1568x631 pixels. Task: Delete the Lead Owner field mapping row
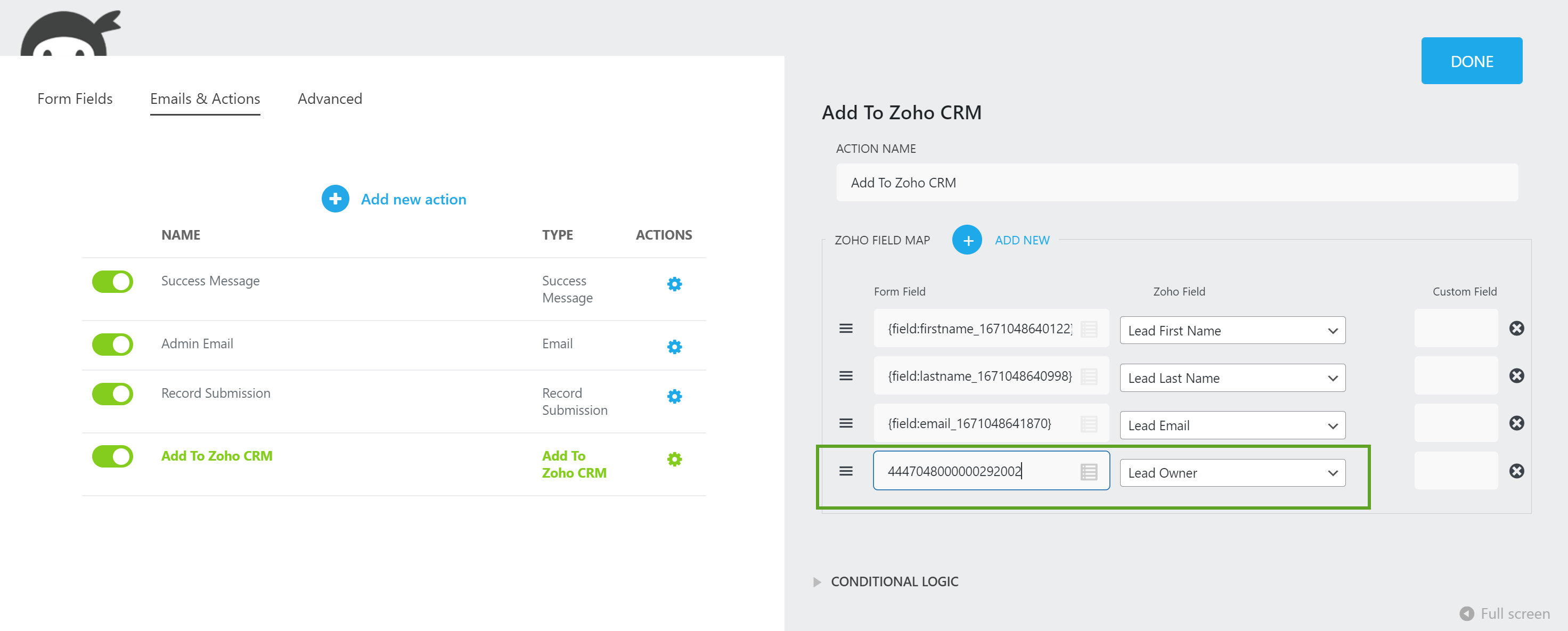[1516, 471]
